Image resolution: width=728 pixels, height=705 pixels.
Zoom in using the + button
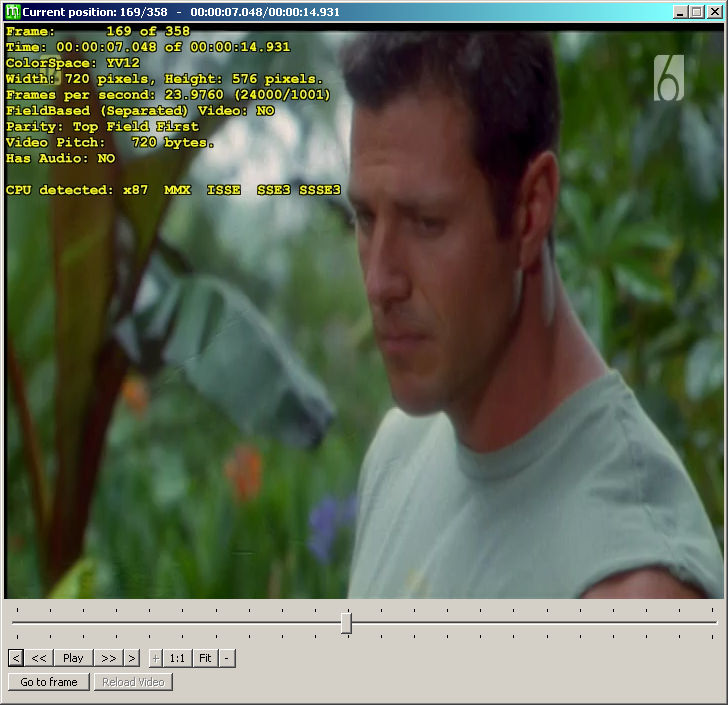[x=156, y=658]
